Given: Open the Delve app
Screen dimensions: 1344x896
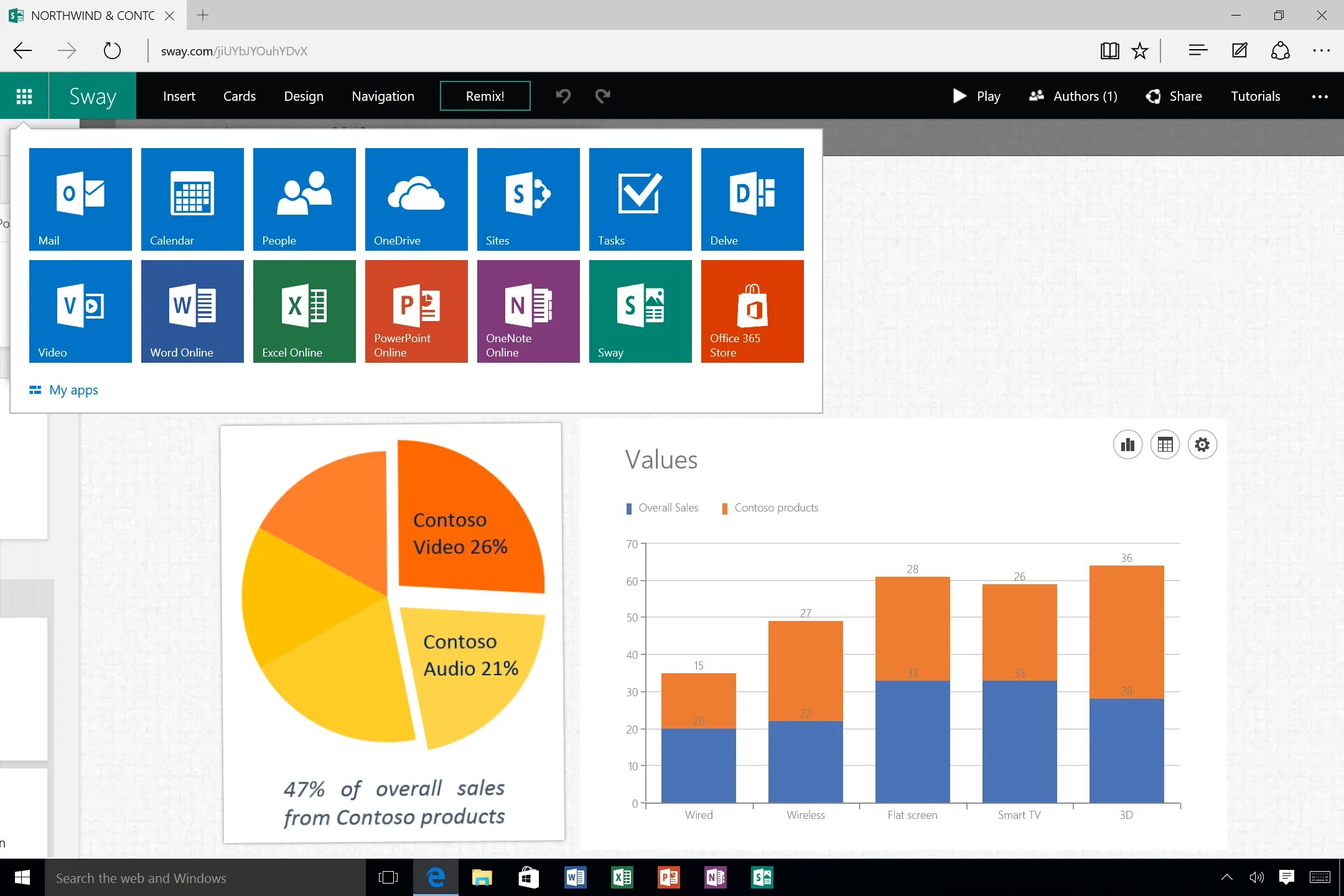Looking at the screenshot, I should click(752, 199).
